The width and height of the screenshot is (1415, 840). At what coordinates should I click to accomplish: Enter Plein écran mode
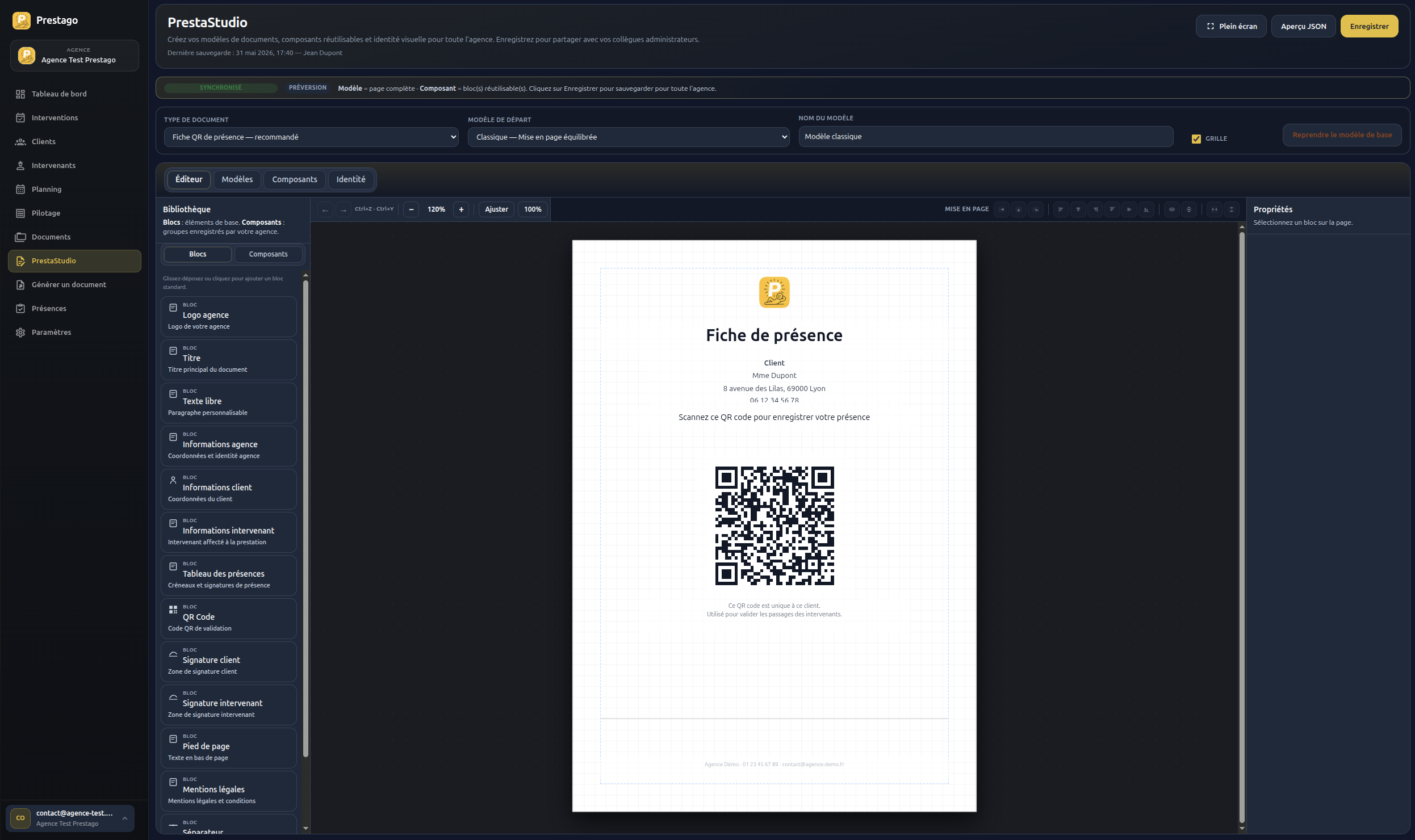[x=1231, y=26]
